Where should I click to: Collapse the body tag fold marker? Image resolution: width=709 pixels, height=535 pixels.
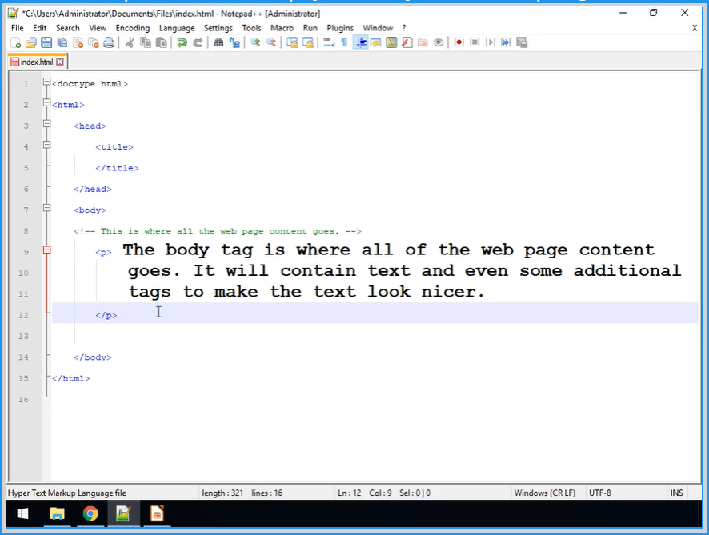(47, 208)
